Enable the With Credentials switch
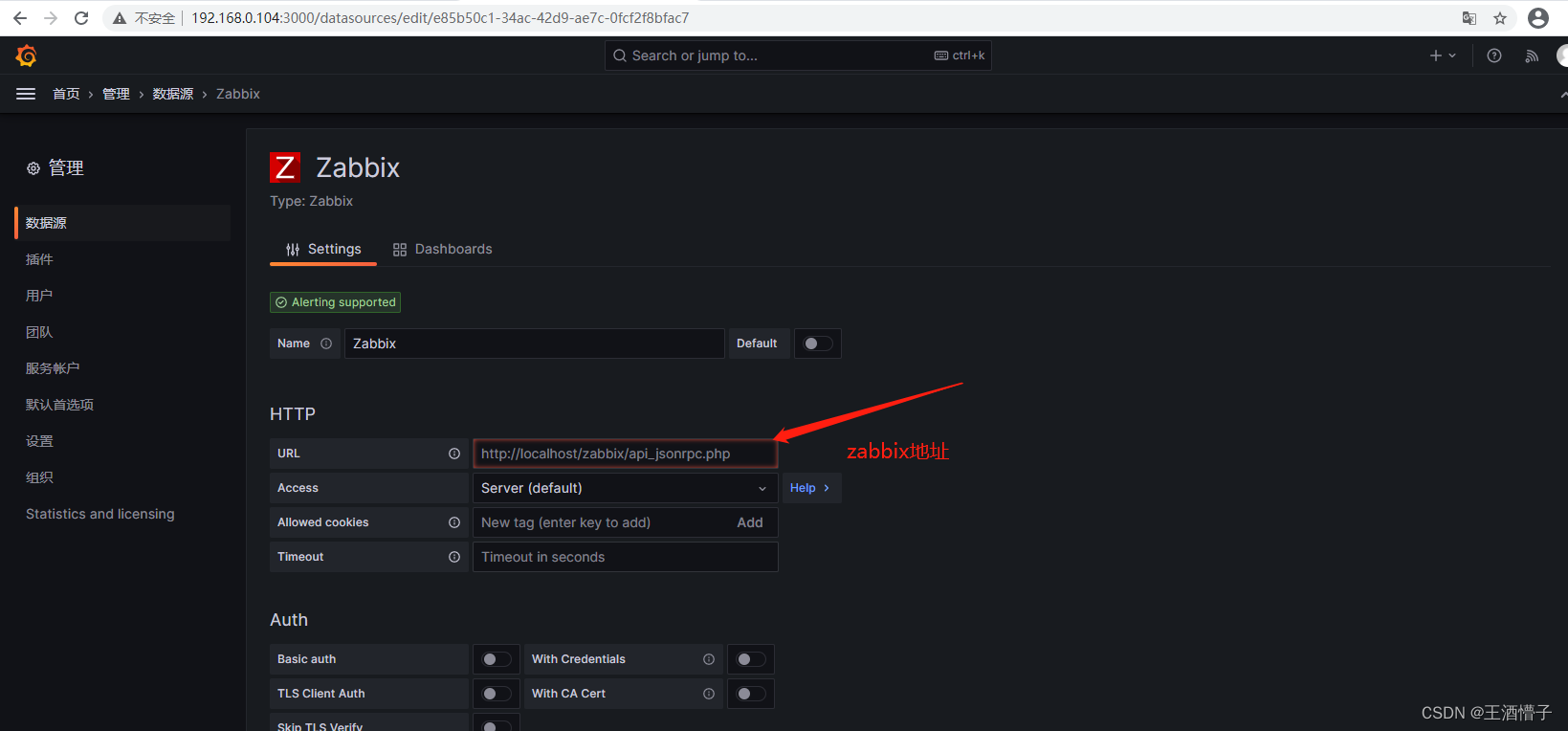 coord(751,659)
